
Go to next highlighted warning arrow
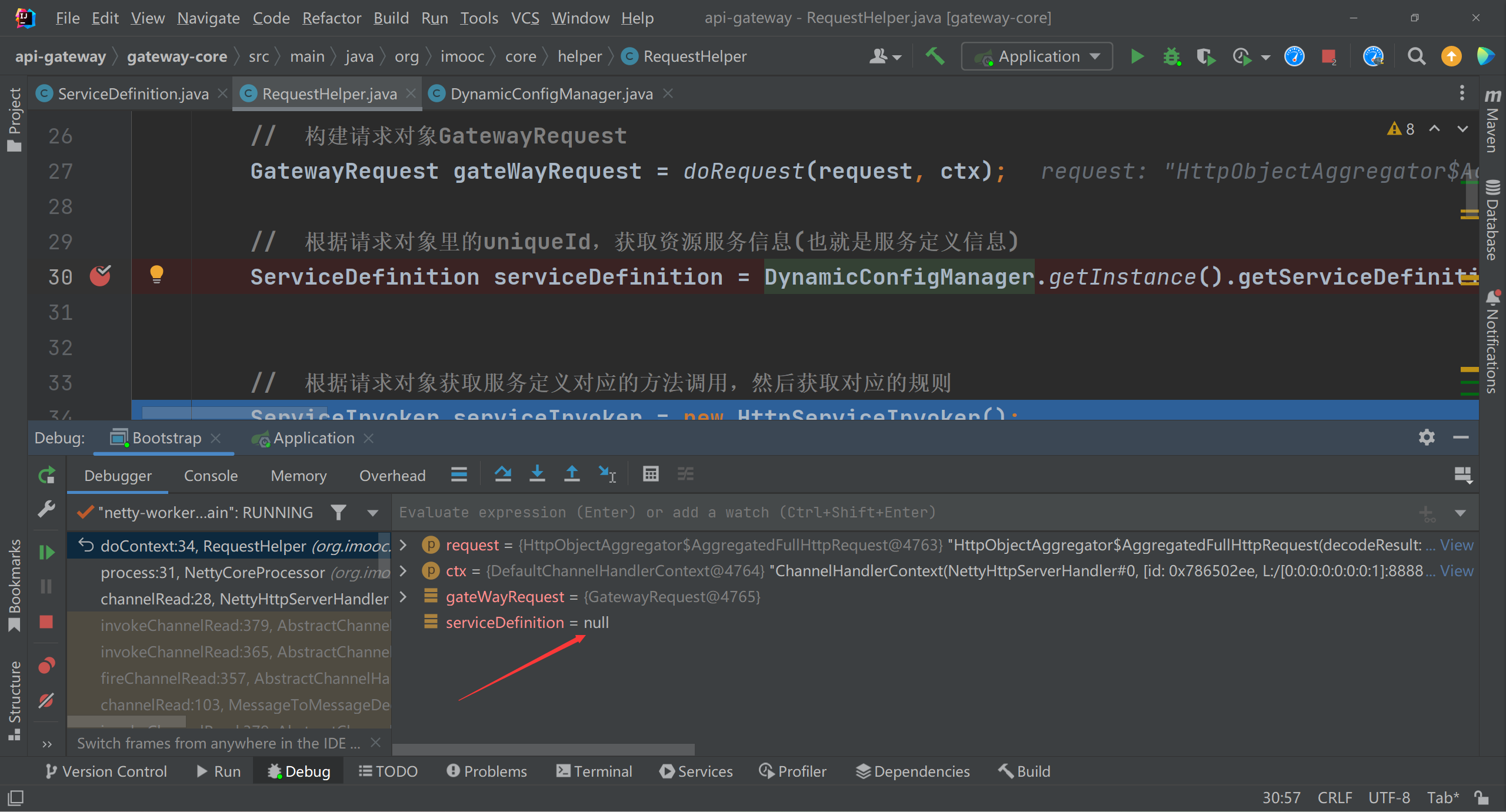[x=1462, y=129]
